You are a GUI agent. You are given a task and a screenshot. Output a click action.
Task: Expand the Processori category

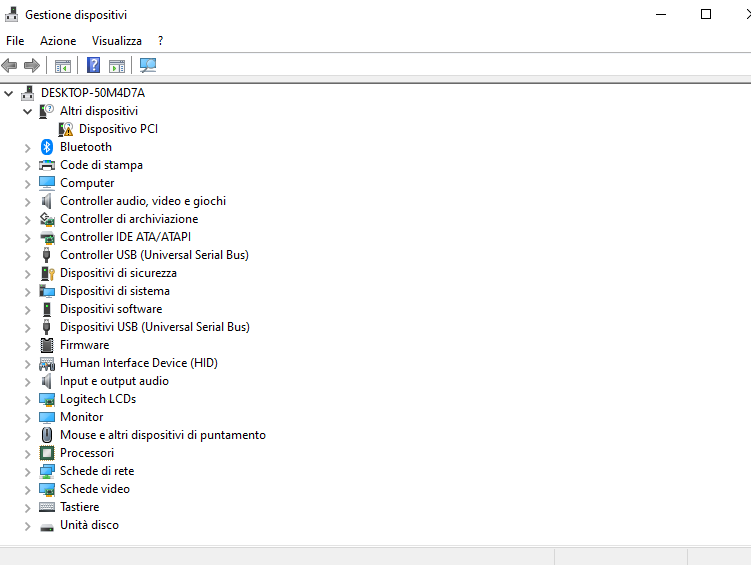27,454
